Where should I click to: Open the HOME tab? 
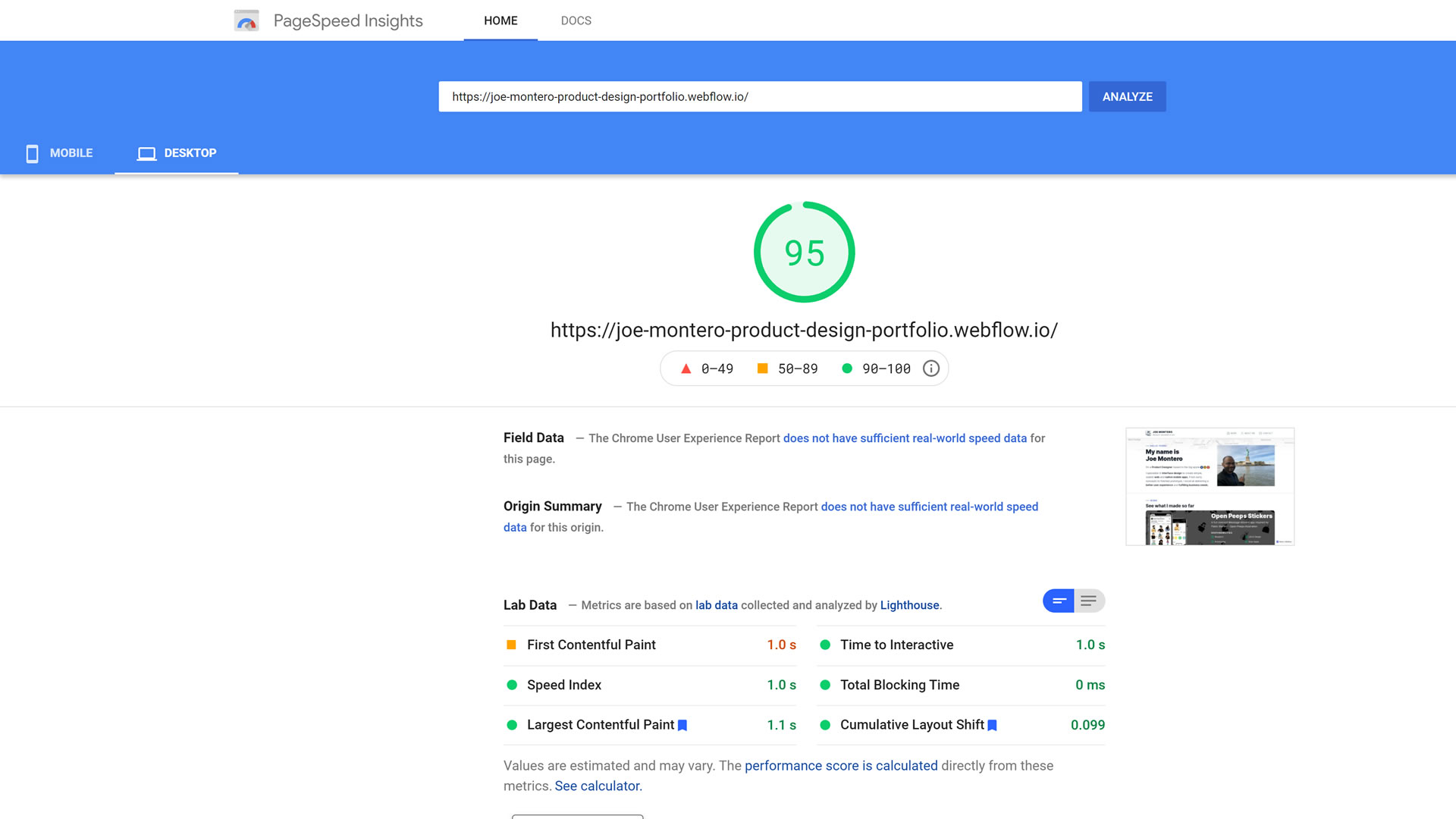click(x=500, y=20)
